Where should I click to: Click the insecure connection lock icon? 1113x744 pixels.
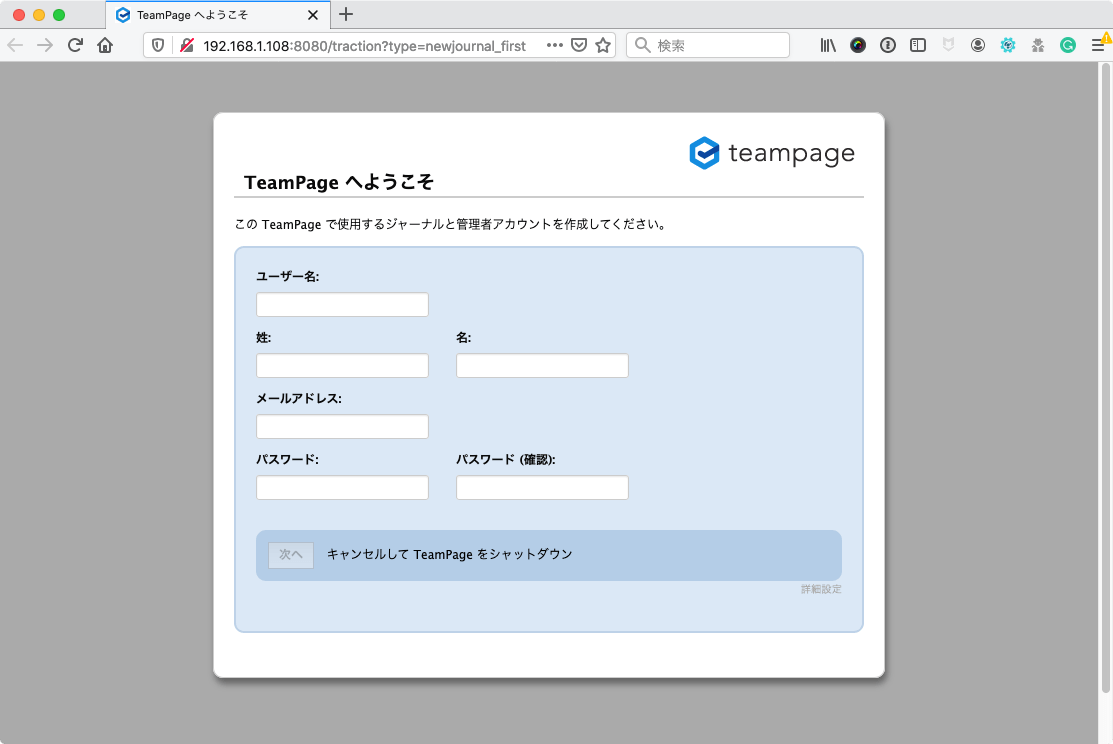click(x=186, y=45)
